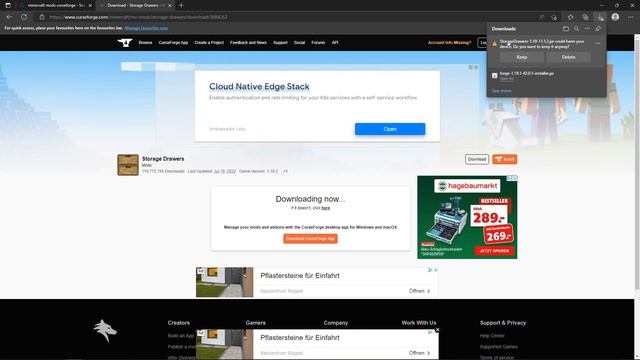
Task: Click the CurseForge anvil logo
Action: coord(125,42)
